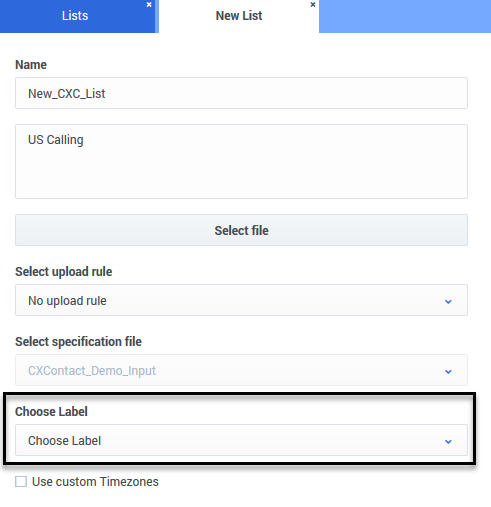This screenshot has width=491, height=507.
Task: Select the New List tab
Action: click(x=239, y=16)
